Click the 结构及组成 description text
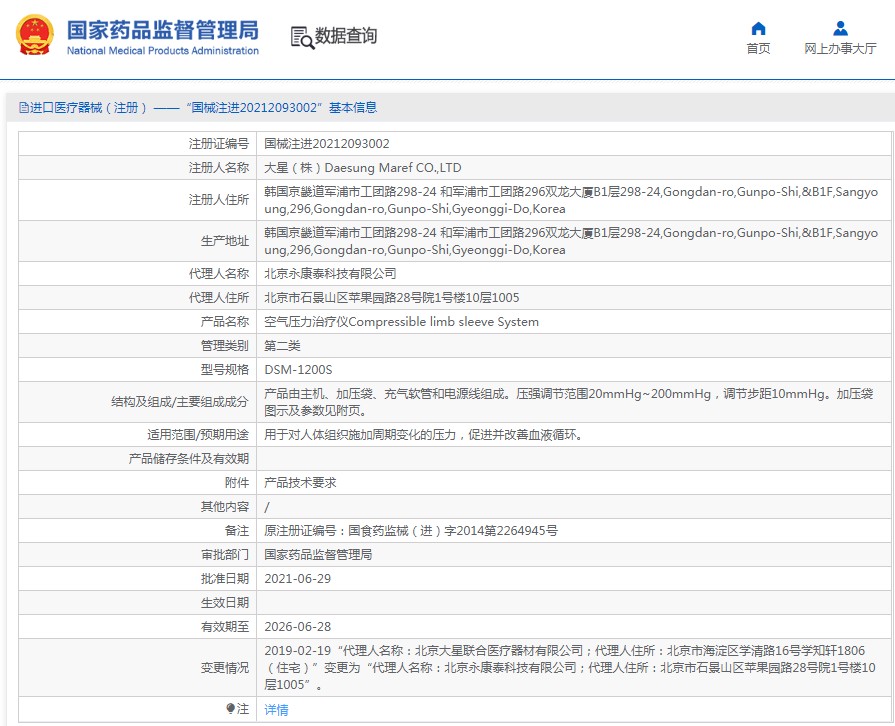This screenshot has height=726, width=895. (569, 402)
